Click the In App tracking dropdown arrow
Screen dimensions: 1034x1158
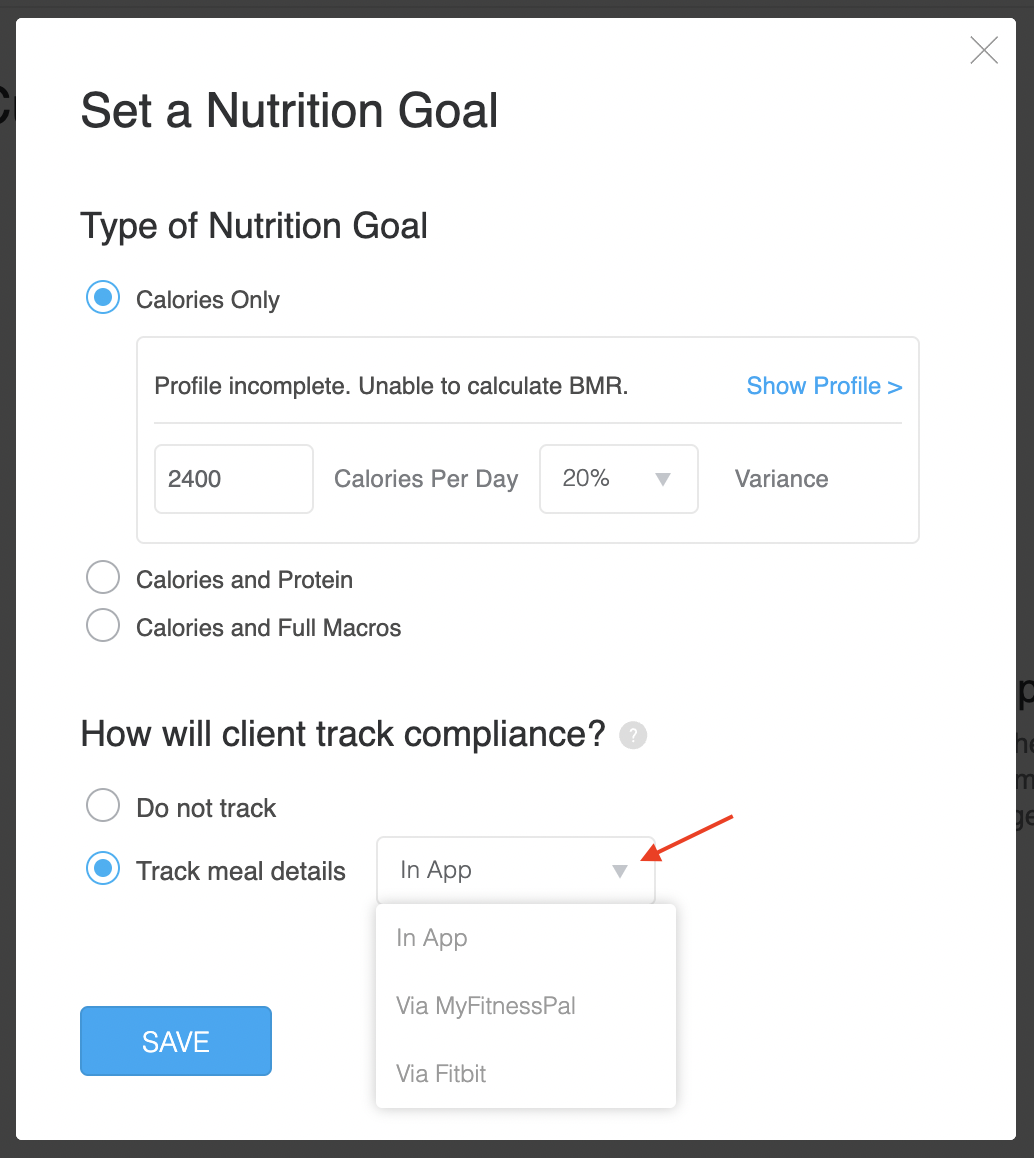(x=620, y=871)
